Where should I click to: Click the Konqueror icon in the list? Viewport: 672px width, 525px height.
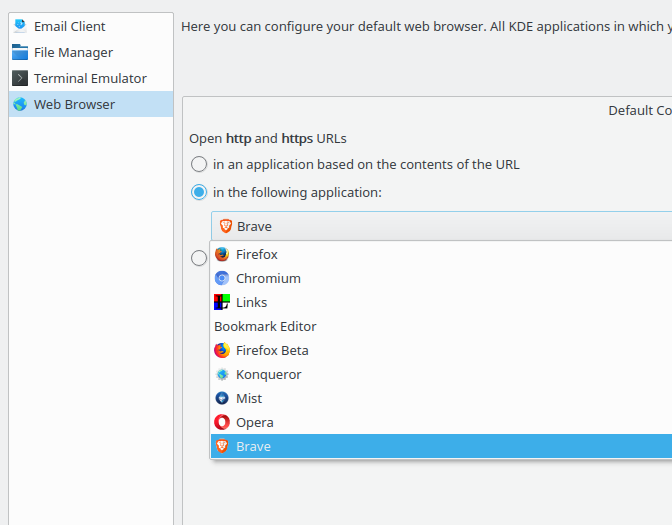pos(222,374)
